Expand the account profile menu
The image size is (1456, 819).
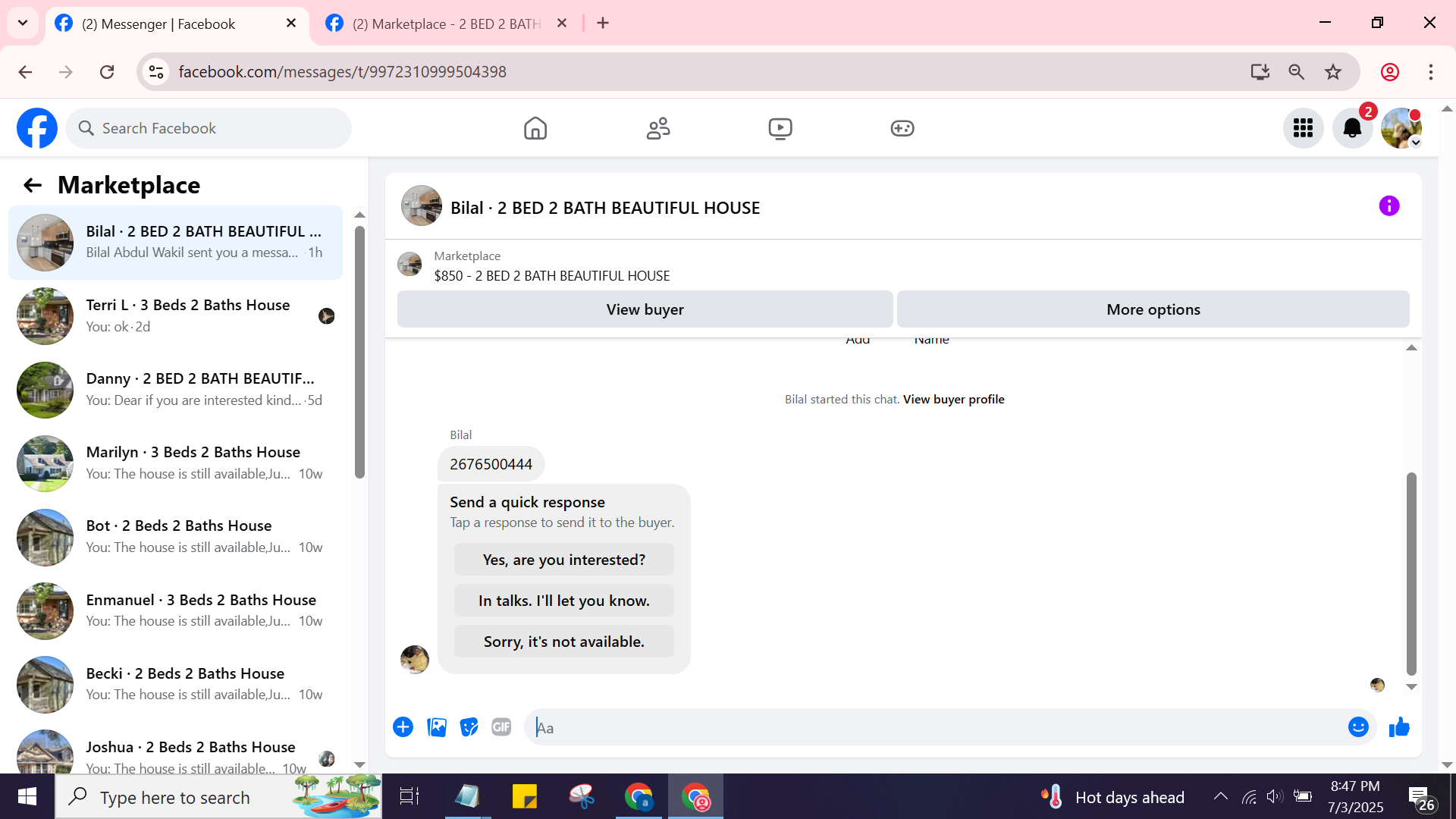pyautogui.click(x=1401, y=128)
